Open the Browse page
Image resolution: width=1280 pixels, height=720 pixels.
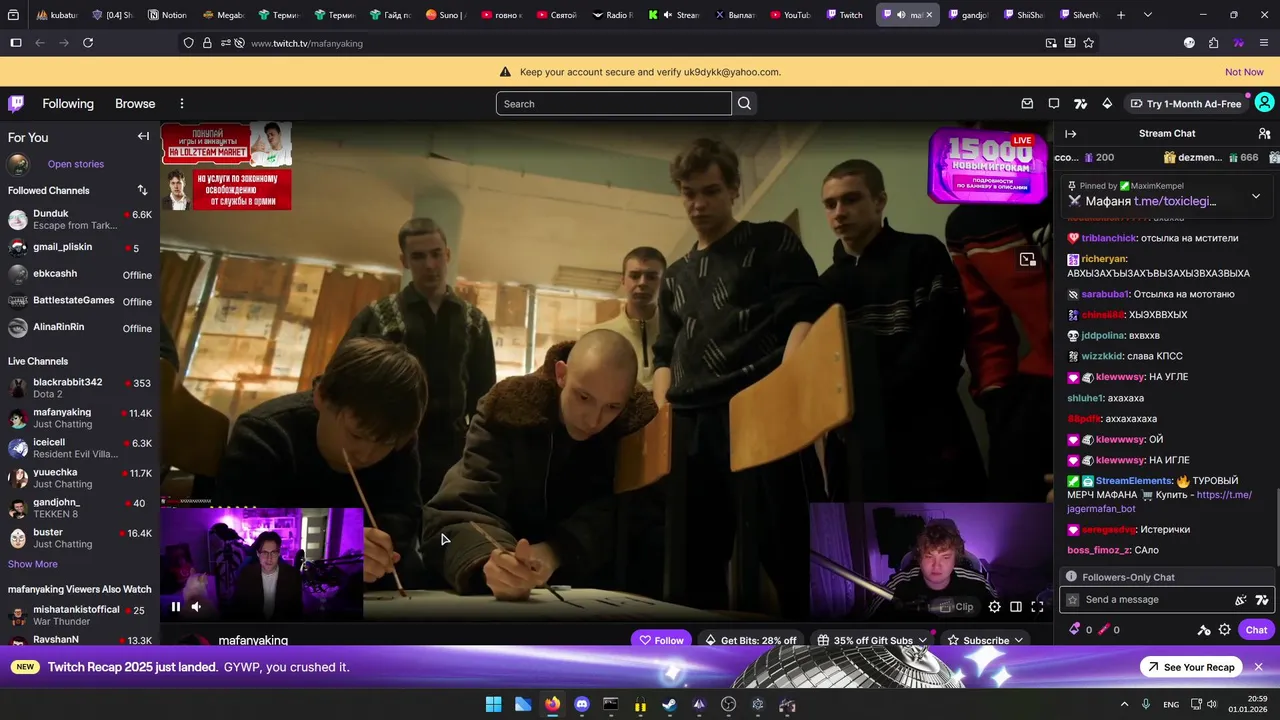pos(135,103)
